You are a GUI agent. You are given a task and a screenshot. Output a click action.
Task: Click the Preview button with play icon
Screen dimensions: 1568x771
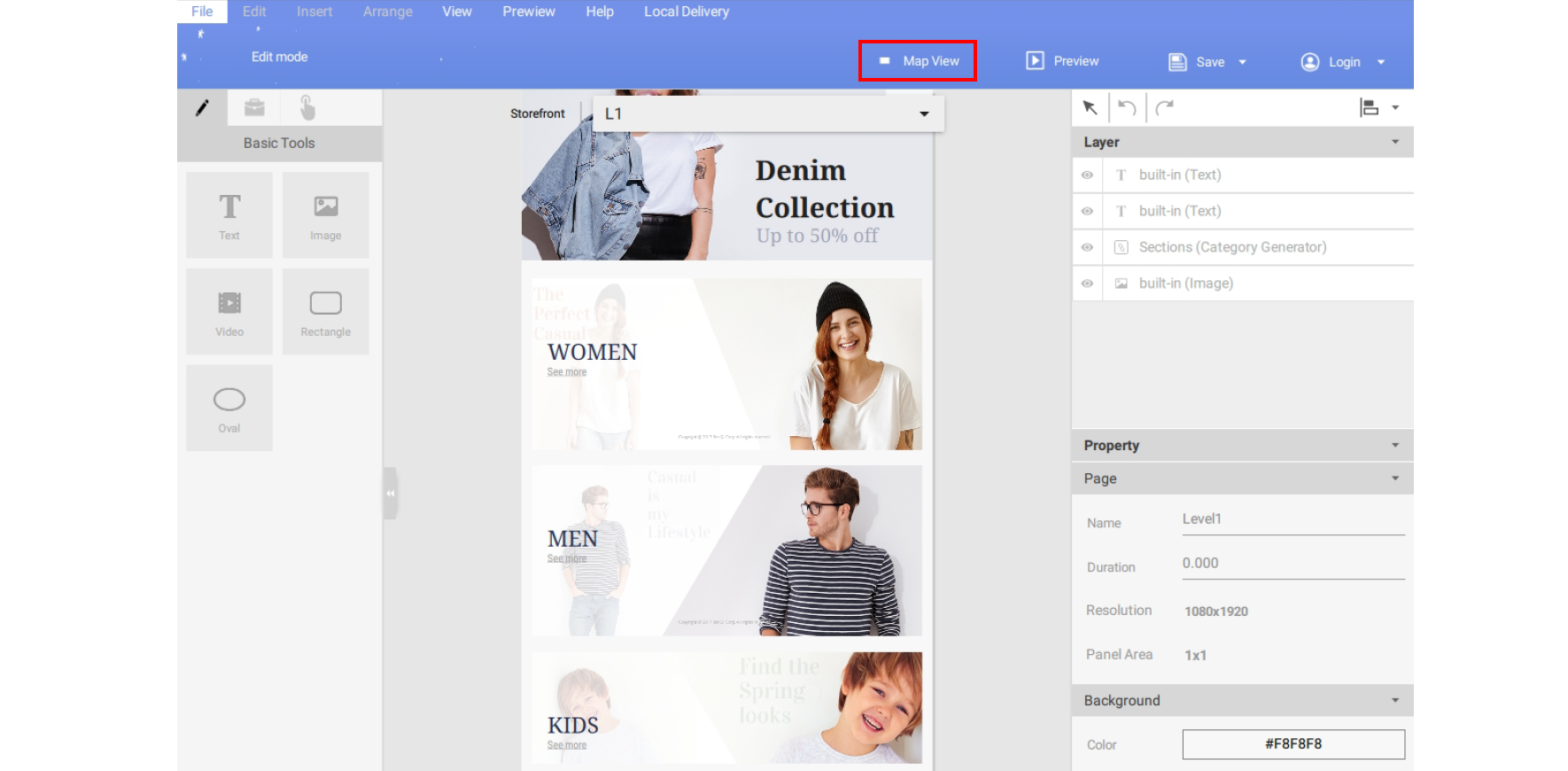1062,61
